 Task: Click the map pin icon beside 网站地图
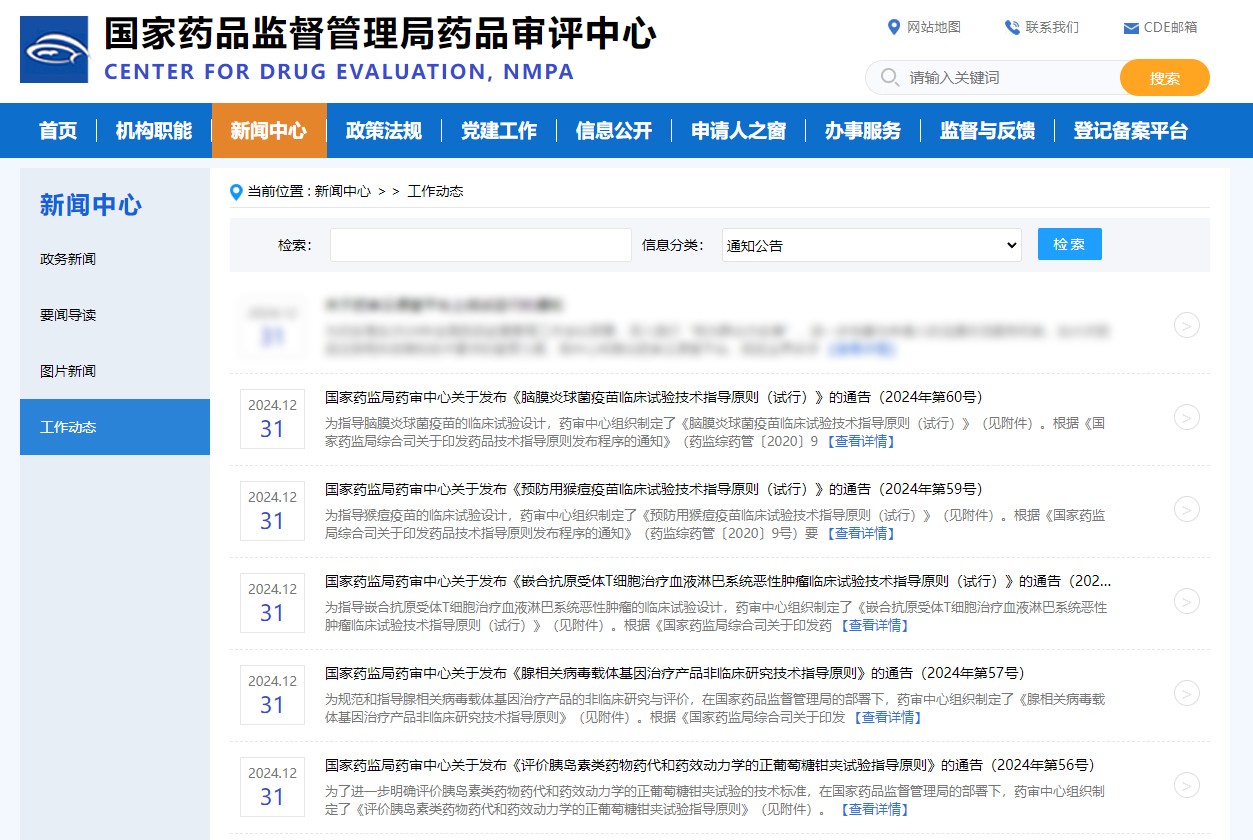point(895,27)
